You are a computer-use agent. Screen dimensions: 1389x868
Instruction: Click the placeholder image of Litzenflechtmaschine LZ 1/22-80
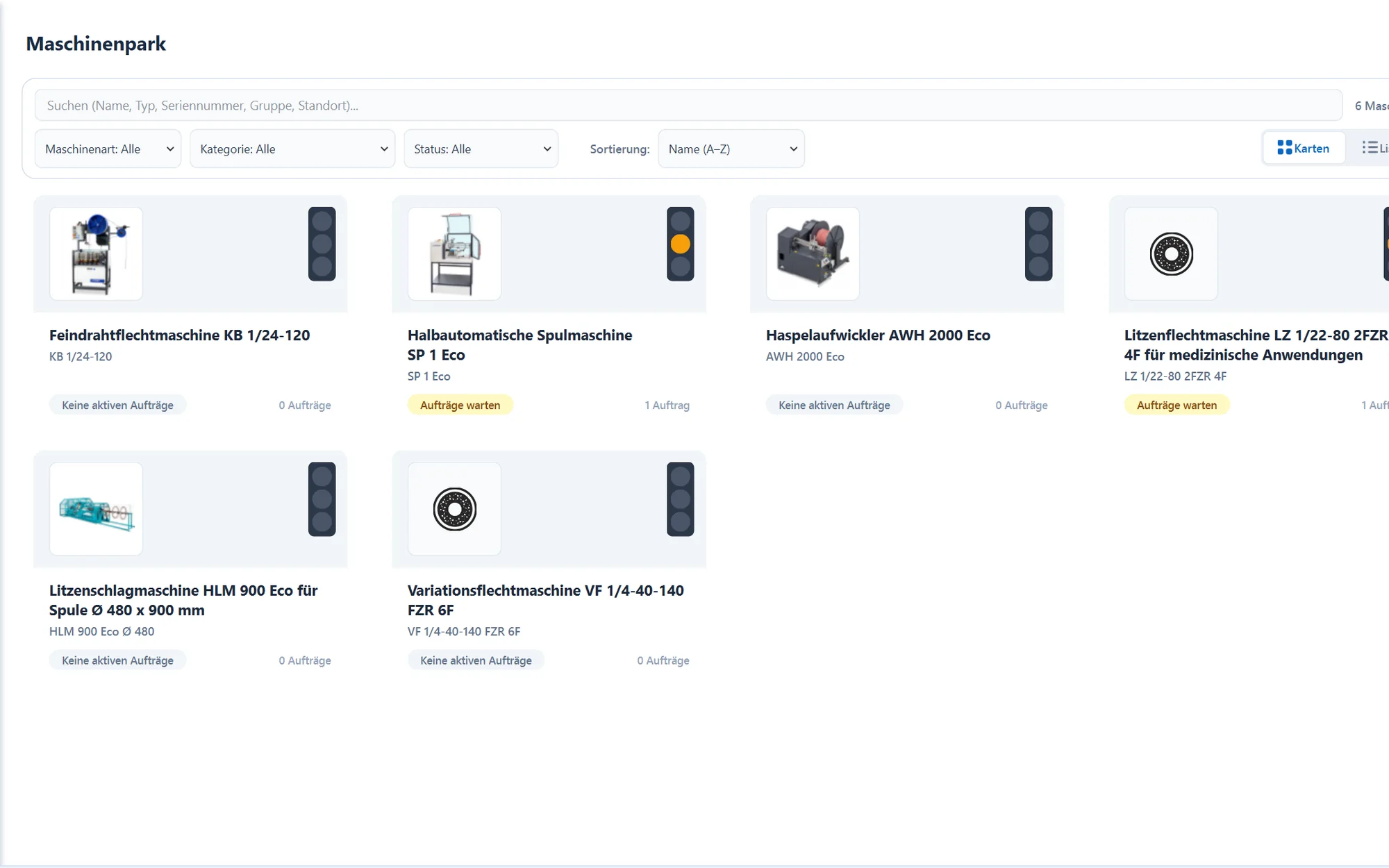point(1171,253)
